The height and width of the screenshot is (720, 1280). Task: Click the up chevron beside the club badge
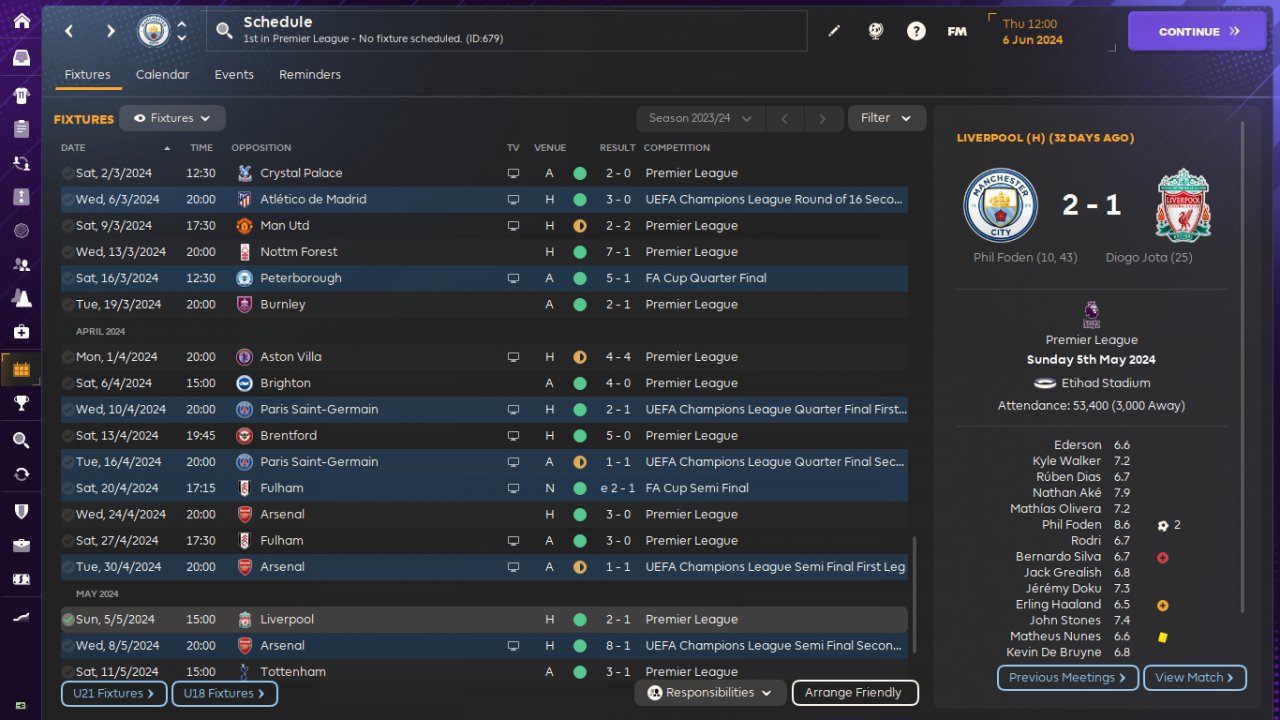tap(182, 25)
